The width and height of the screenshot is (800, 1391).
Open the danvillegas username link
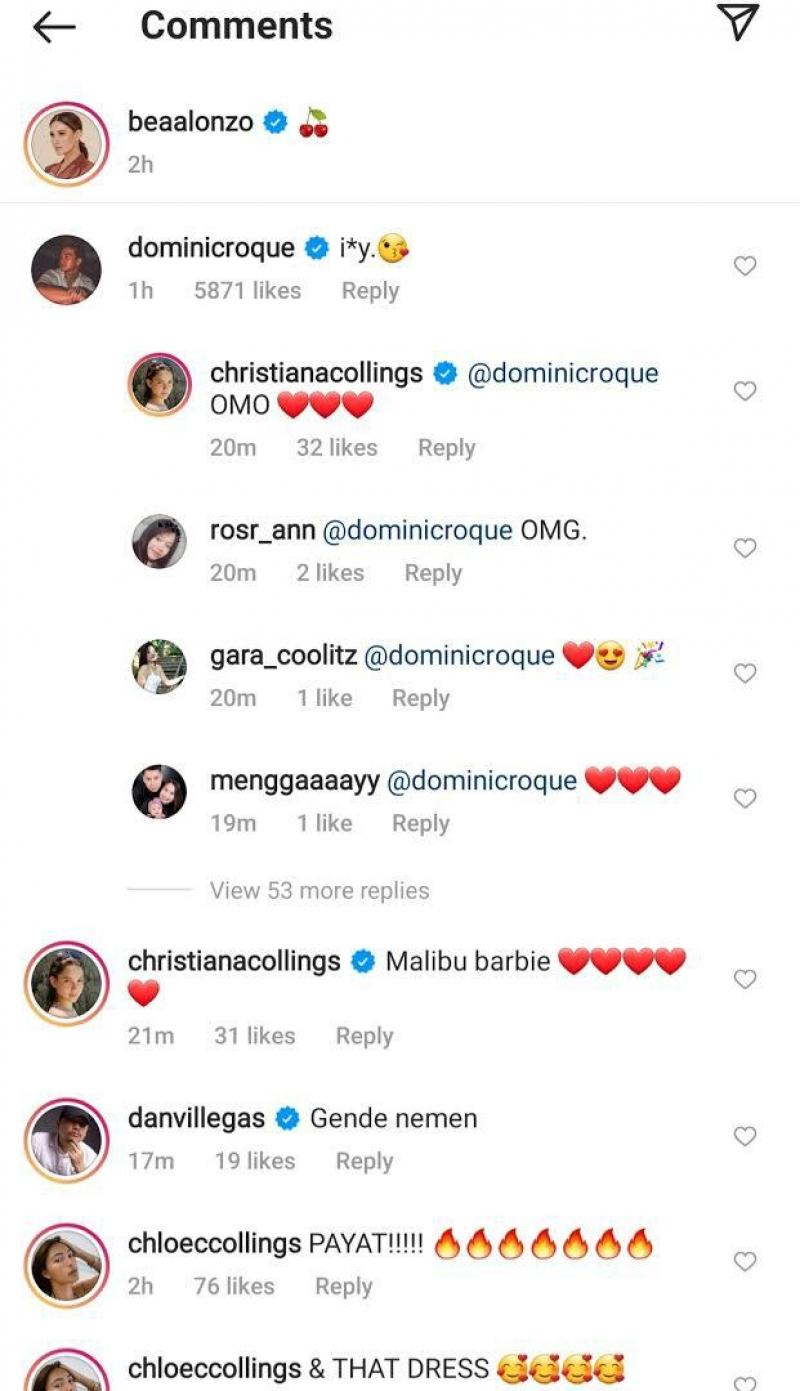tap(196, 1118)
